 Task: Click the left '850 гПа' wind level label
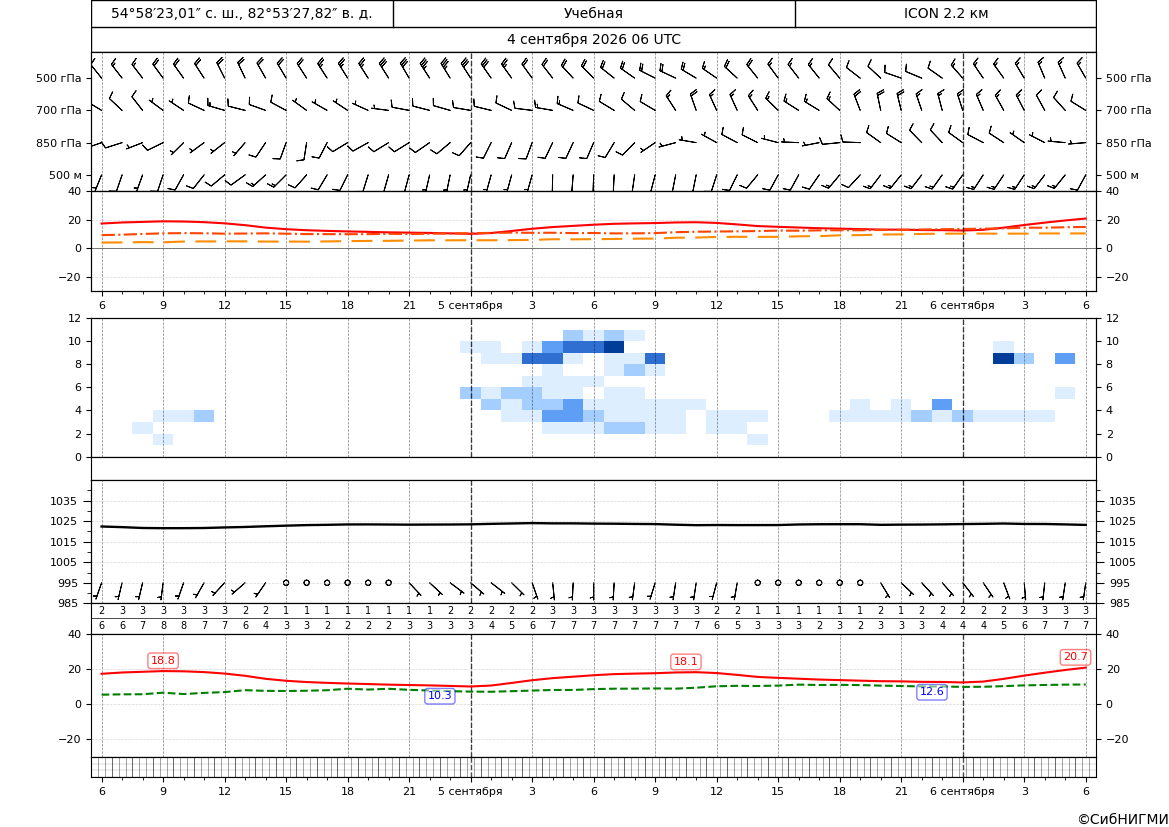tap(59, 143)
